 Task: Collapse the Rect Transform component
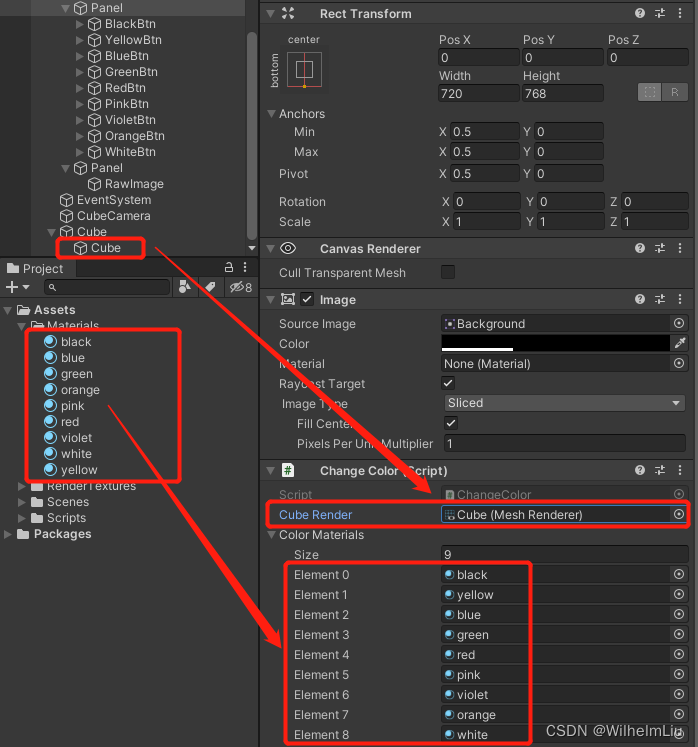click(x=271, y=13)
